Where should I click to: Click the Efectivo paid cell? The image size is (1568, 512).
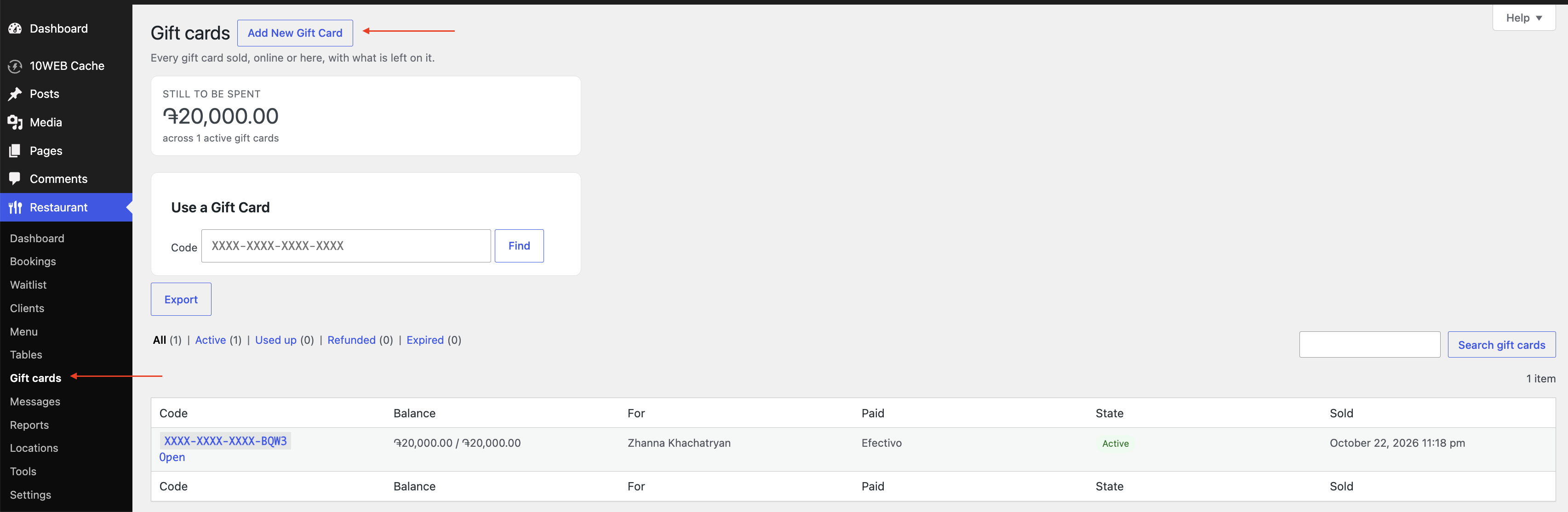pyautogui.click(x=881, y=443)
